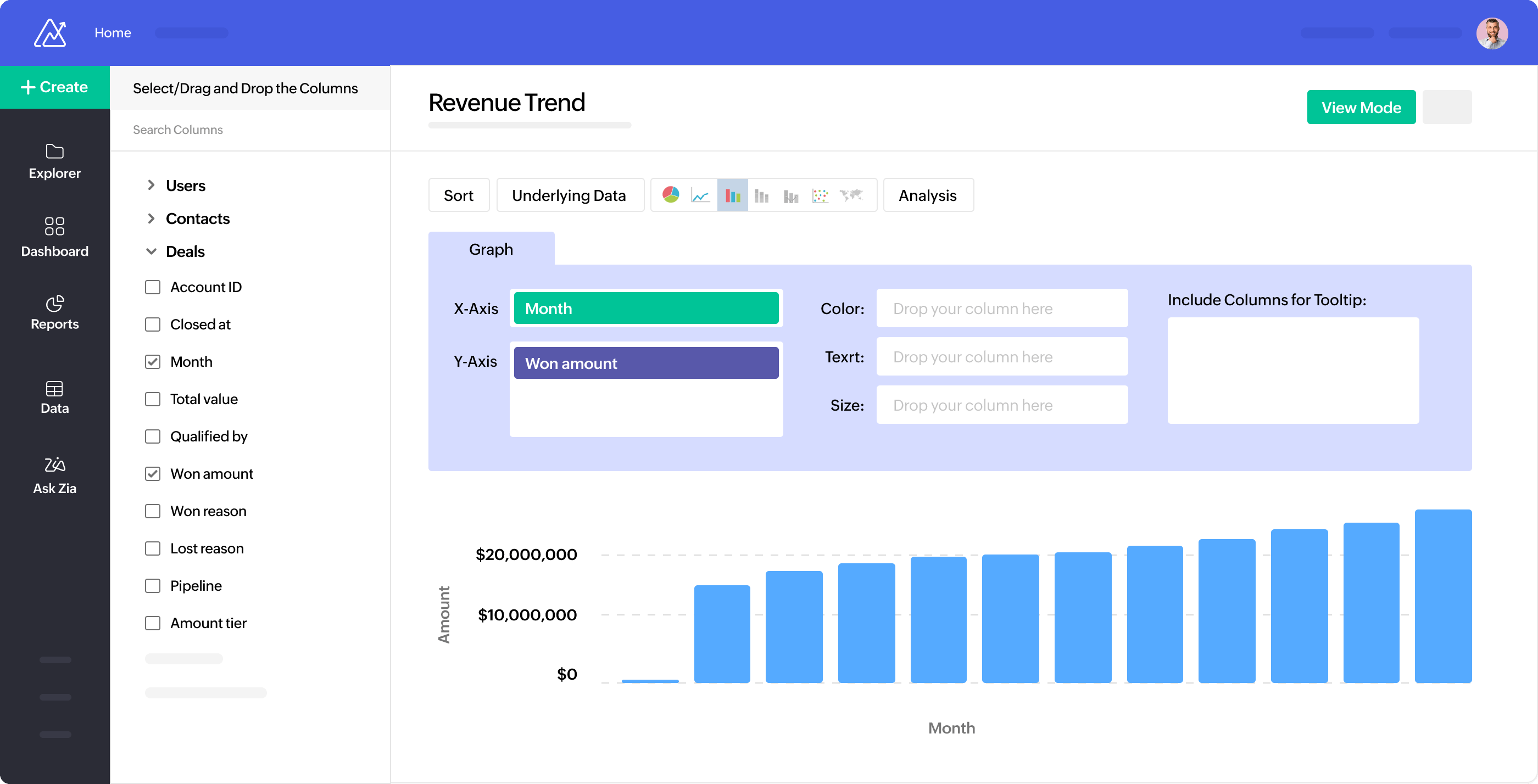Open the Underlying Data button

pyautogui.click(x=569, y=195)
